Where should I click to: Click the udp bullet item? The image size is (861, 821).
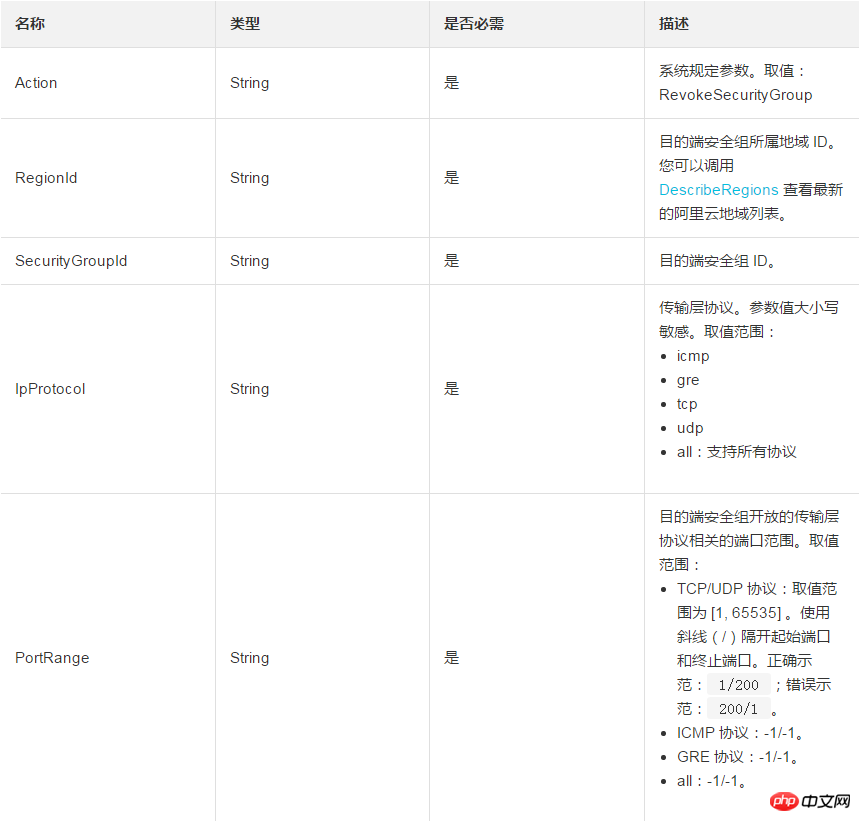[690, 428]
